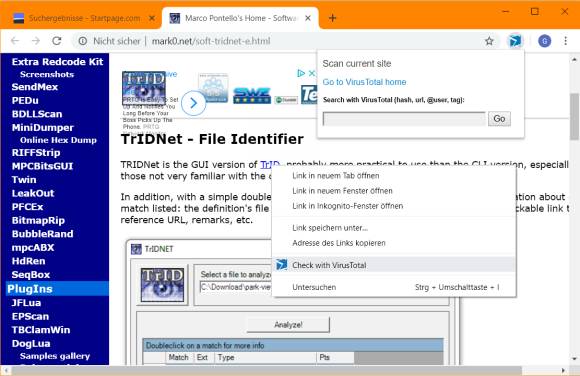Click the TrID eye logo in TrIDNET window
Image resolution: width=580 pixels, height=376 pixels.
(162, 285)
